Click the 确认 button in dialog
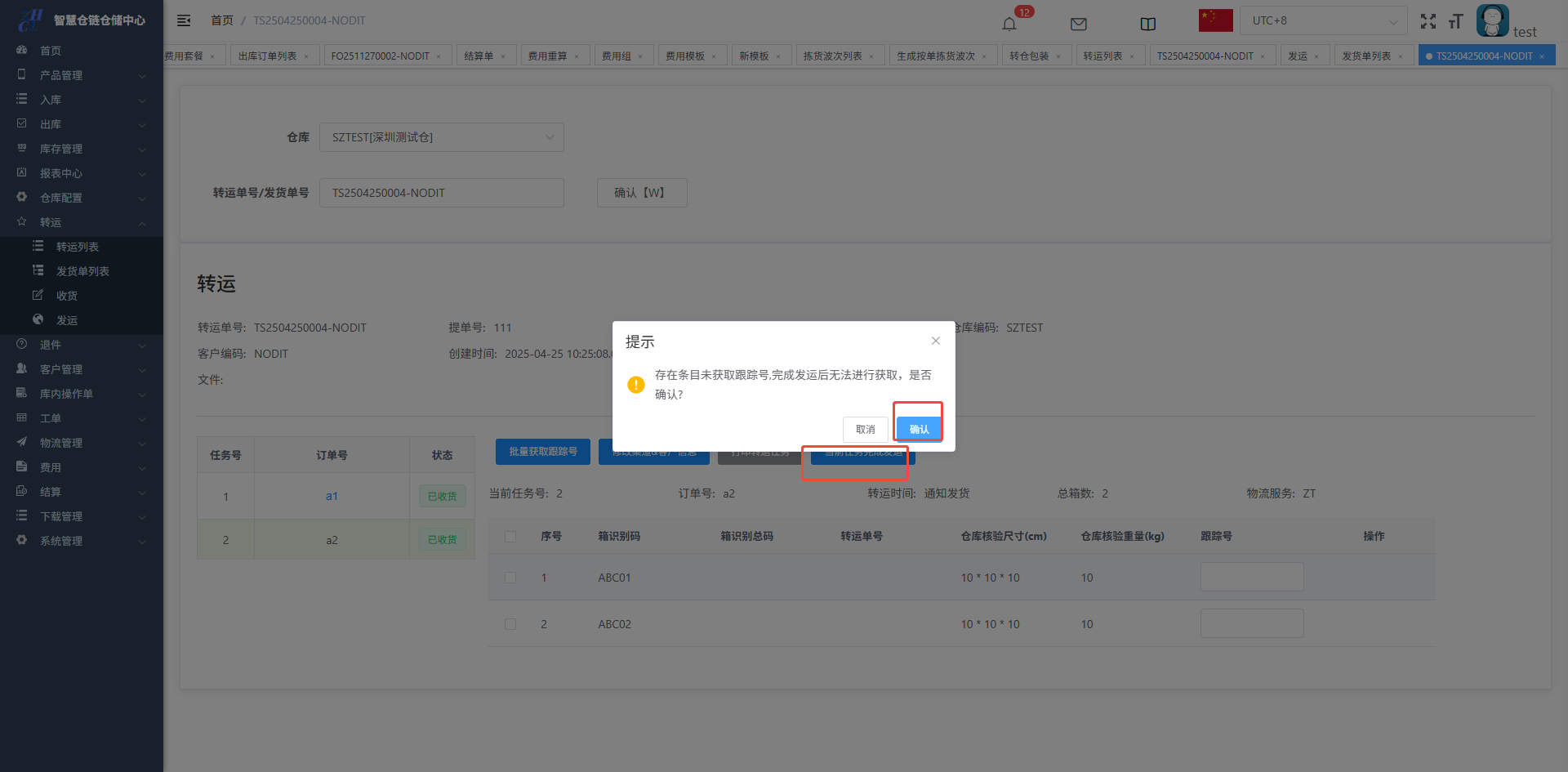The image size is (1568, 772). pyautogui.click(x=919, y=429)
